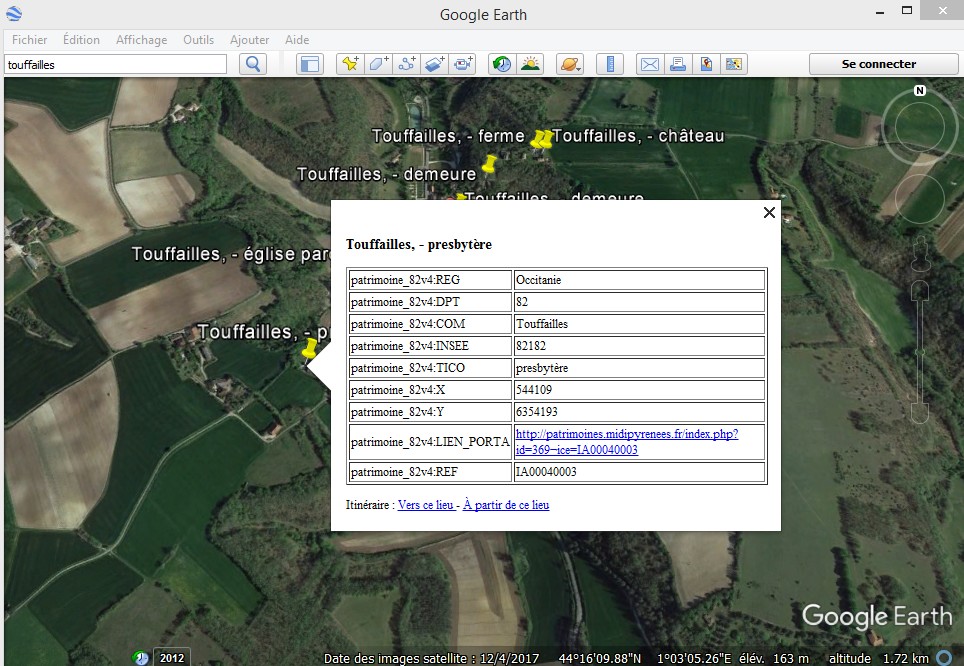Open the Affichage menu
Viewport: 964px width, 666px height.
click(141, 40)
